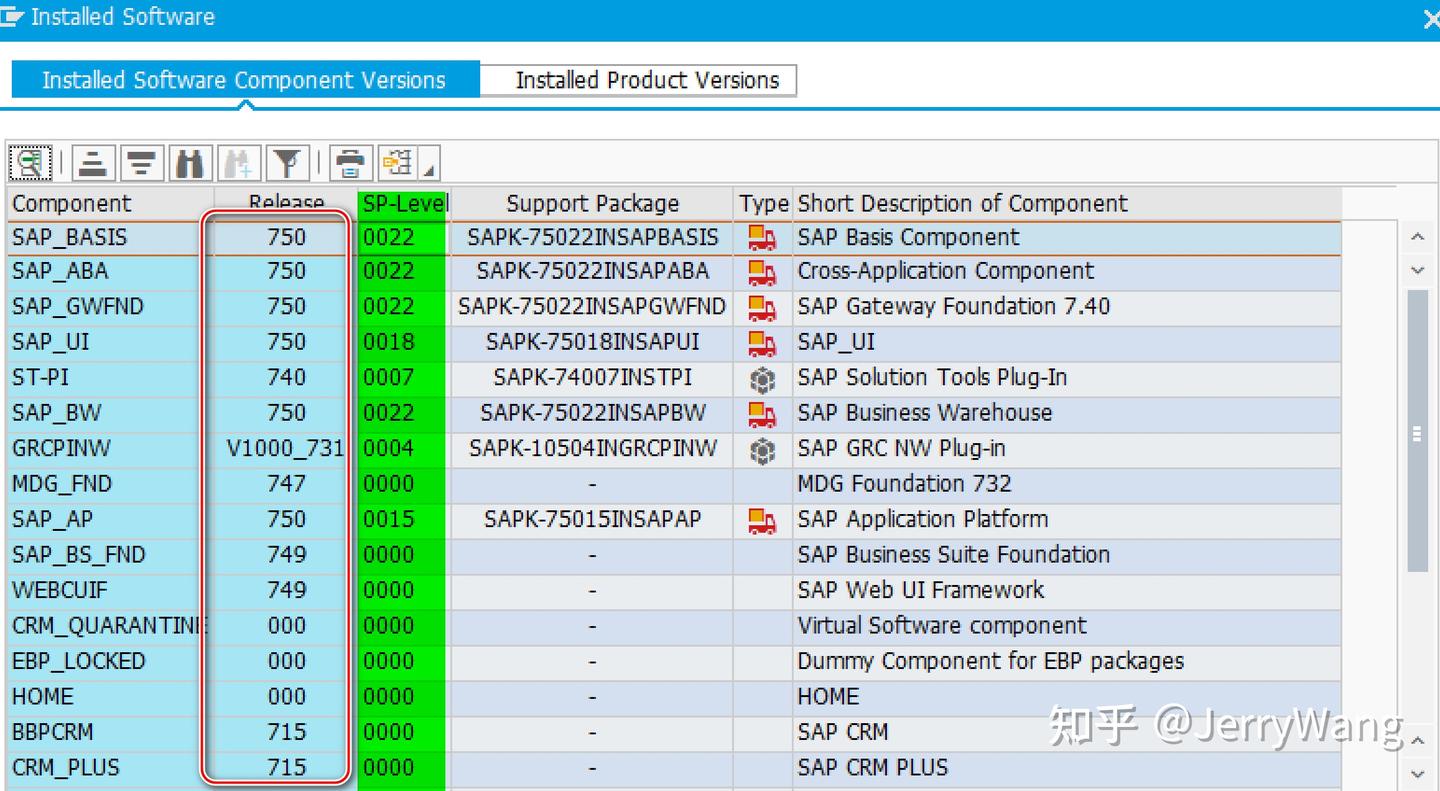Sort by clicking the Release column header
Screen dimensions: 1440x791
tap(288, 203)
